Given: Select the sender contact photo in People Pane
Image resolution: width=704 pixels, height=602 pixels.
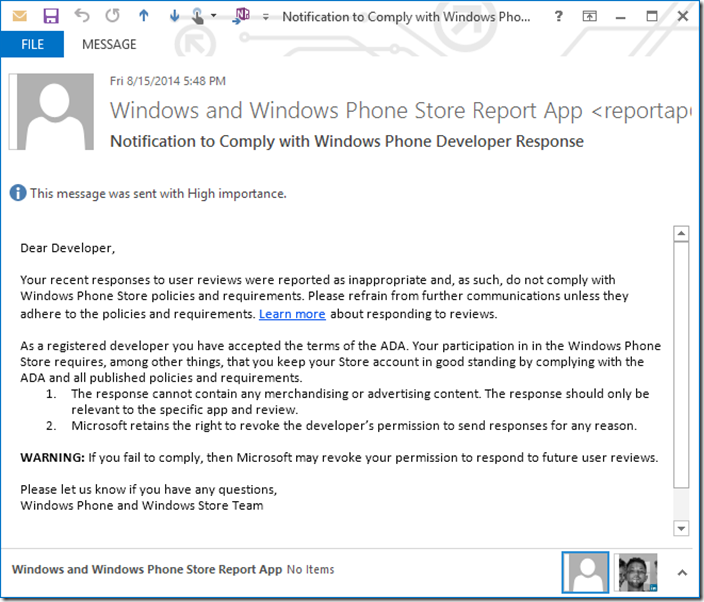Looking at the screenshot, I should click(x=585, y=572).
